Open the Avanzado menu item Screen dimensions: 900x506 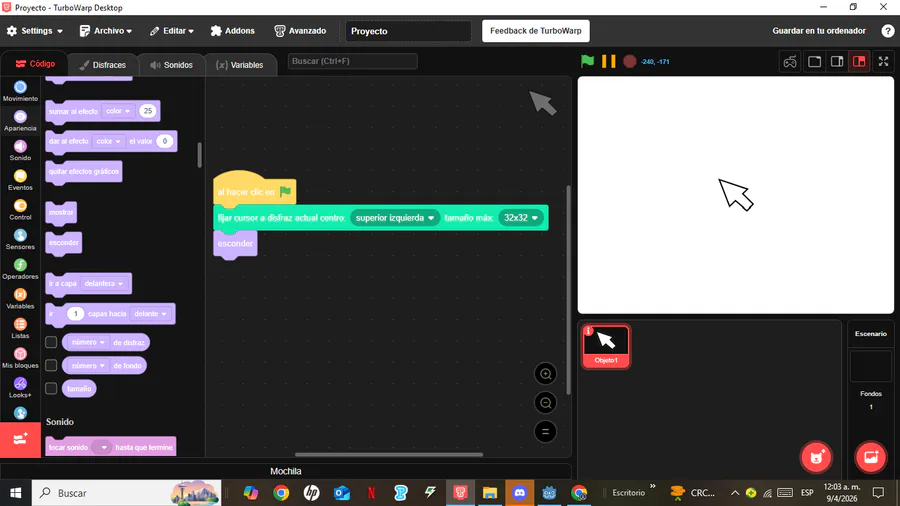click(300, 31)
